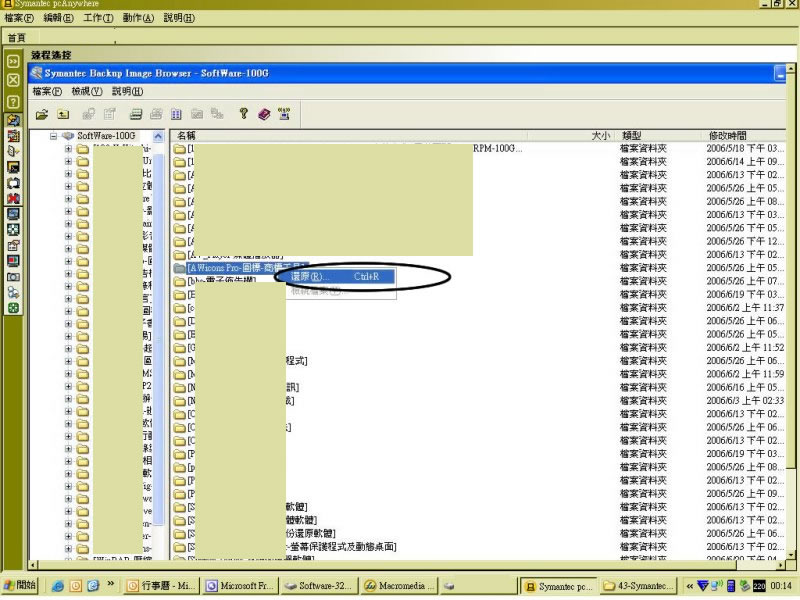The image size is (800, 600).
Task: Collapse the SoftWare-100G root tree node
Action: coord(53,136)
